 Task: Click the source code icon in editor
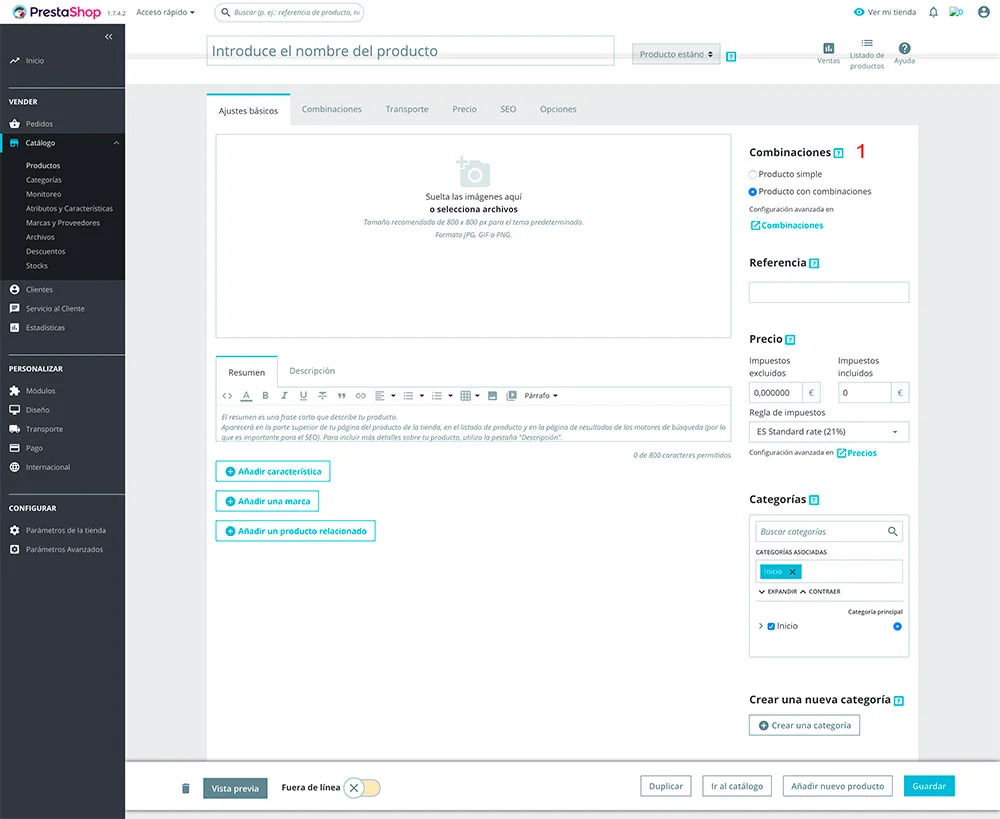(227, 395)
